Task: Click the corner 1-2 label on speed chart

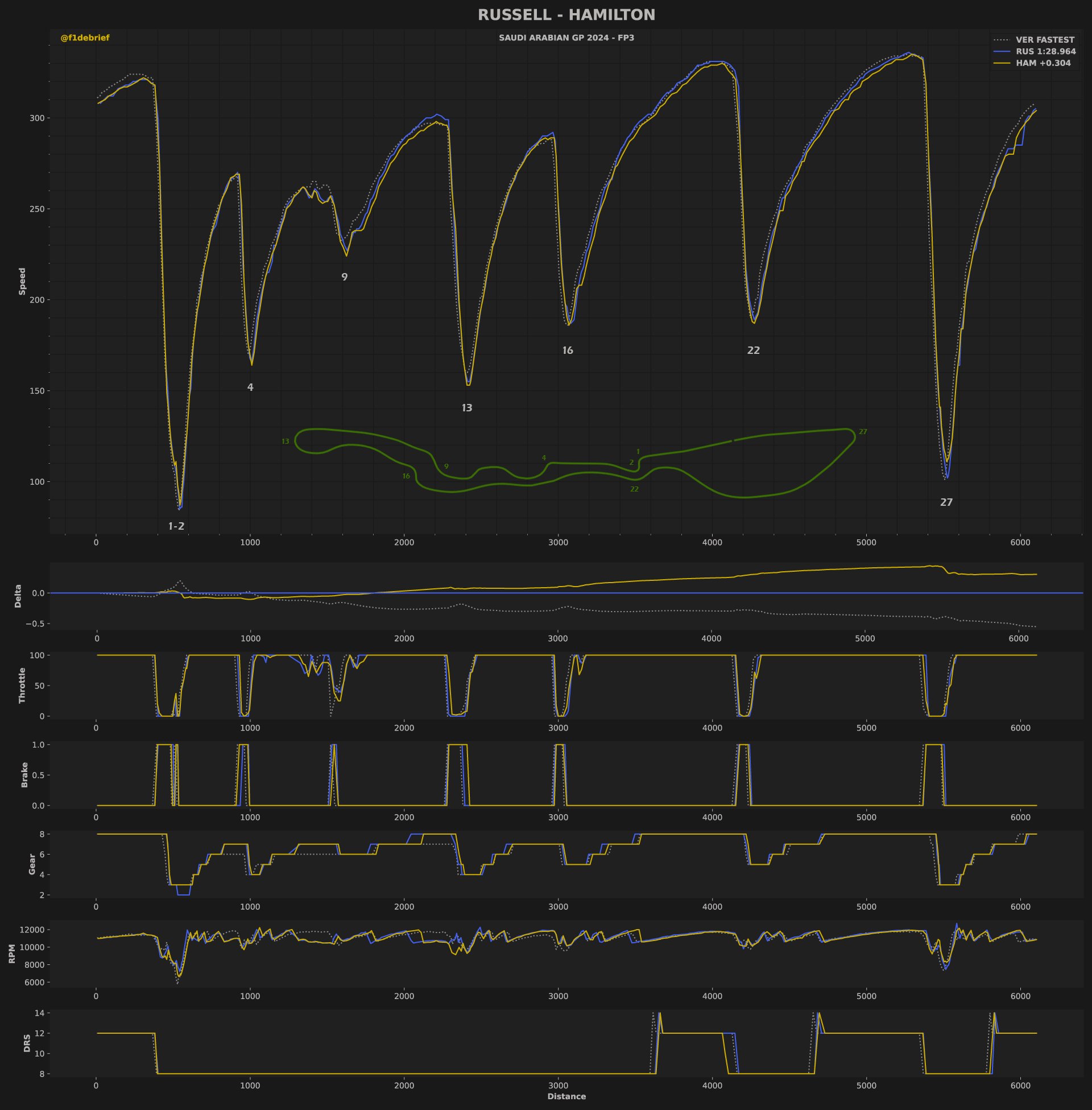Action: click(x=176, y=527)
